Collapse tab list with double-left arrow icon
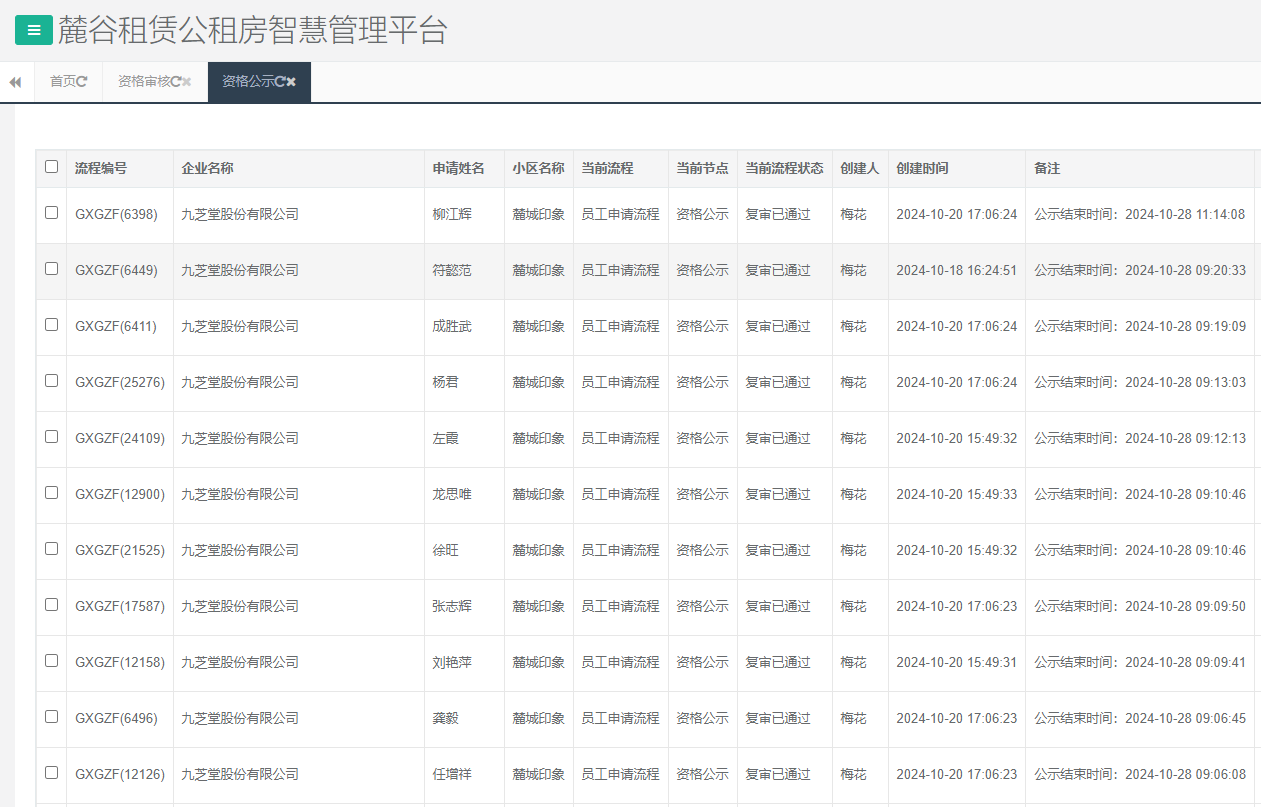 point(14,82)
